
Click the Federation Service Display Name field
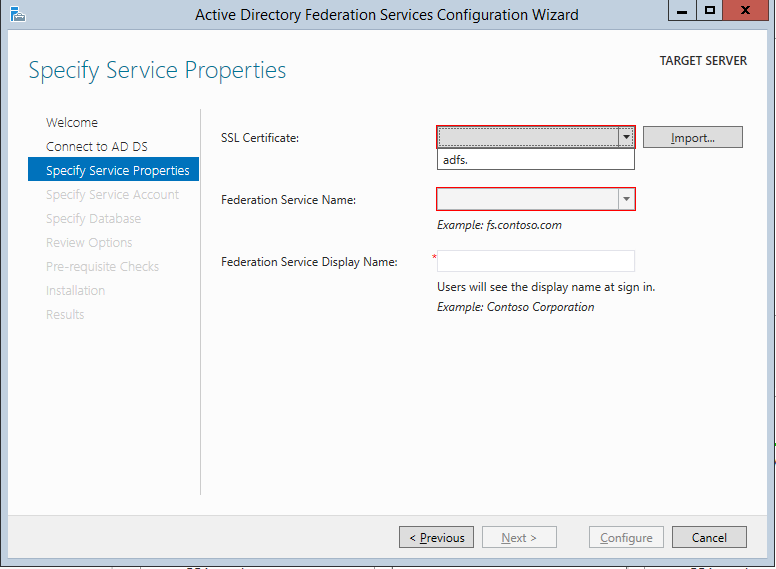click(536, 261)
